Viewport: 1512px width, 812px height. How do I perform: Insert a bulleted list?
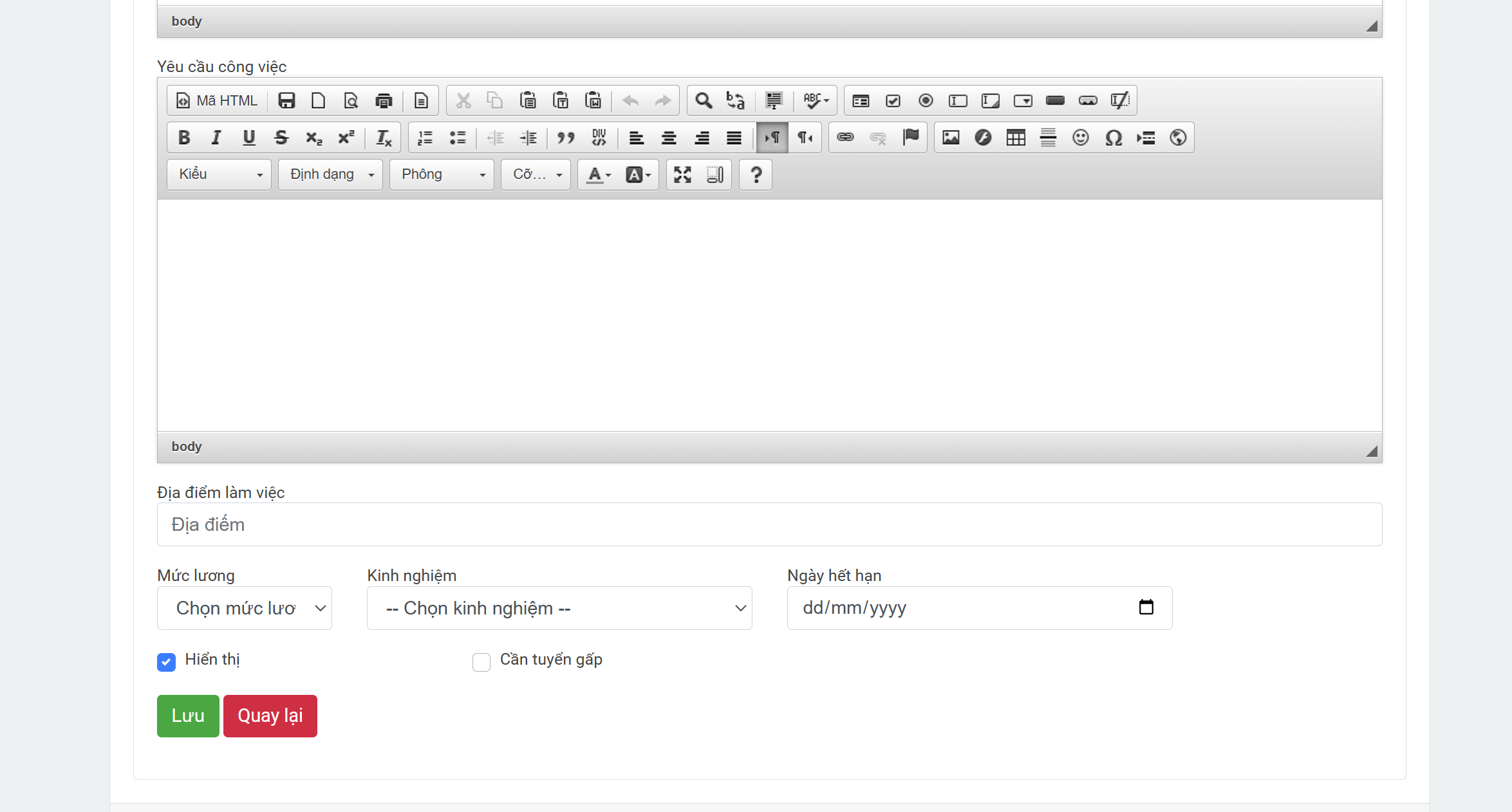point(458,138)
